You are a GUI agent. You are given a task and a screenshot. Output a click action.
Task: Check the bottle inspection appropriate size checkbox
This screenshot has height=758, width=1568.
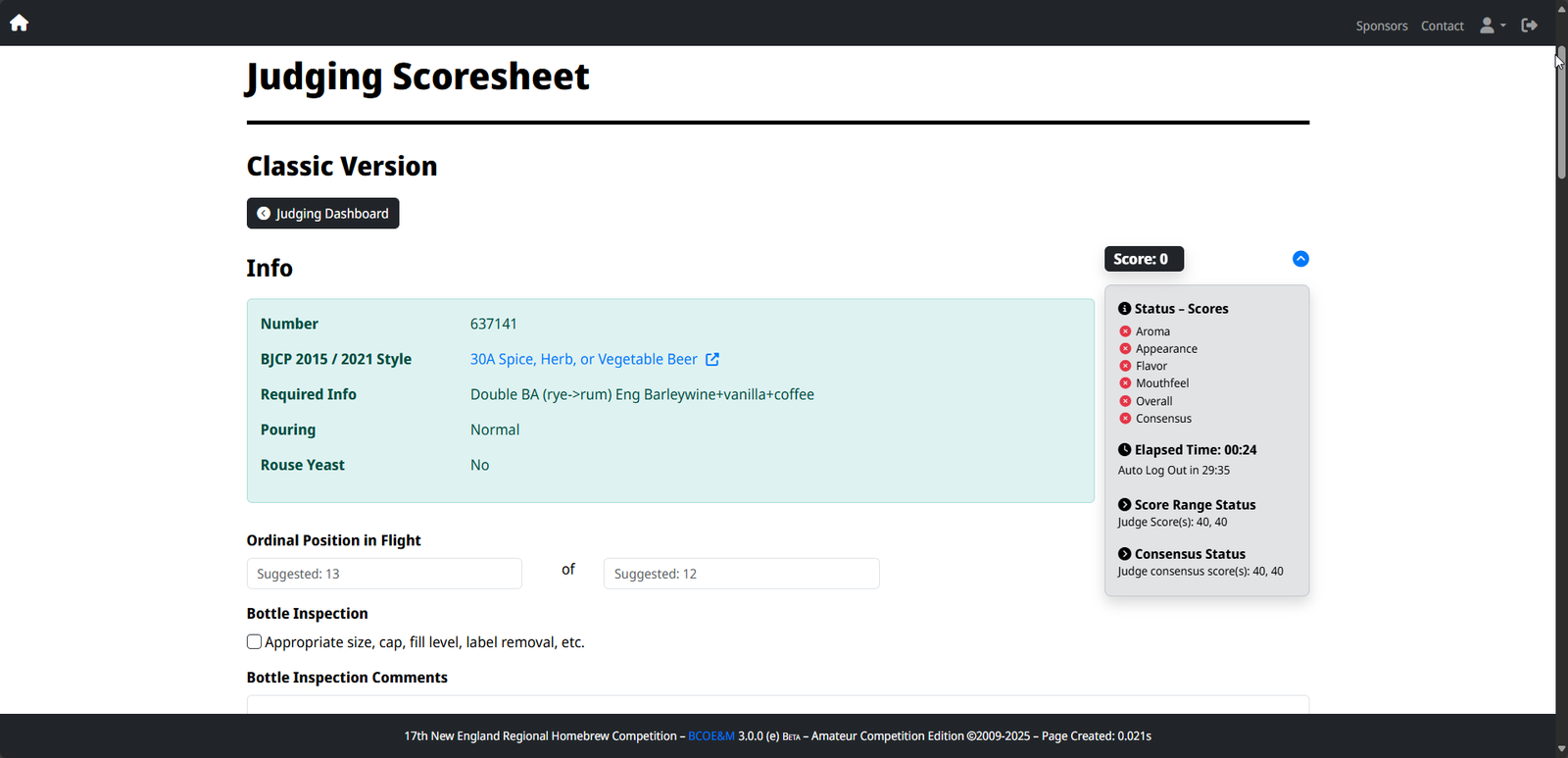click(254, 642)
